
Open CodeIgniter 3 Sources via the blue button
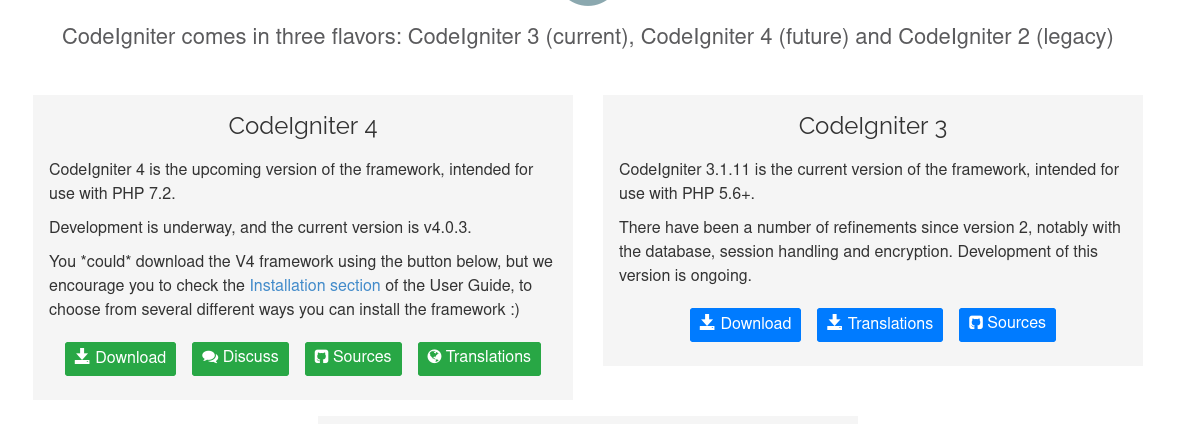click(1007, 324)
